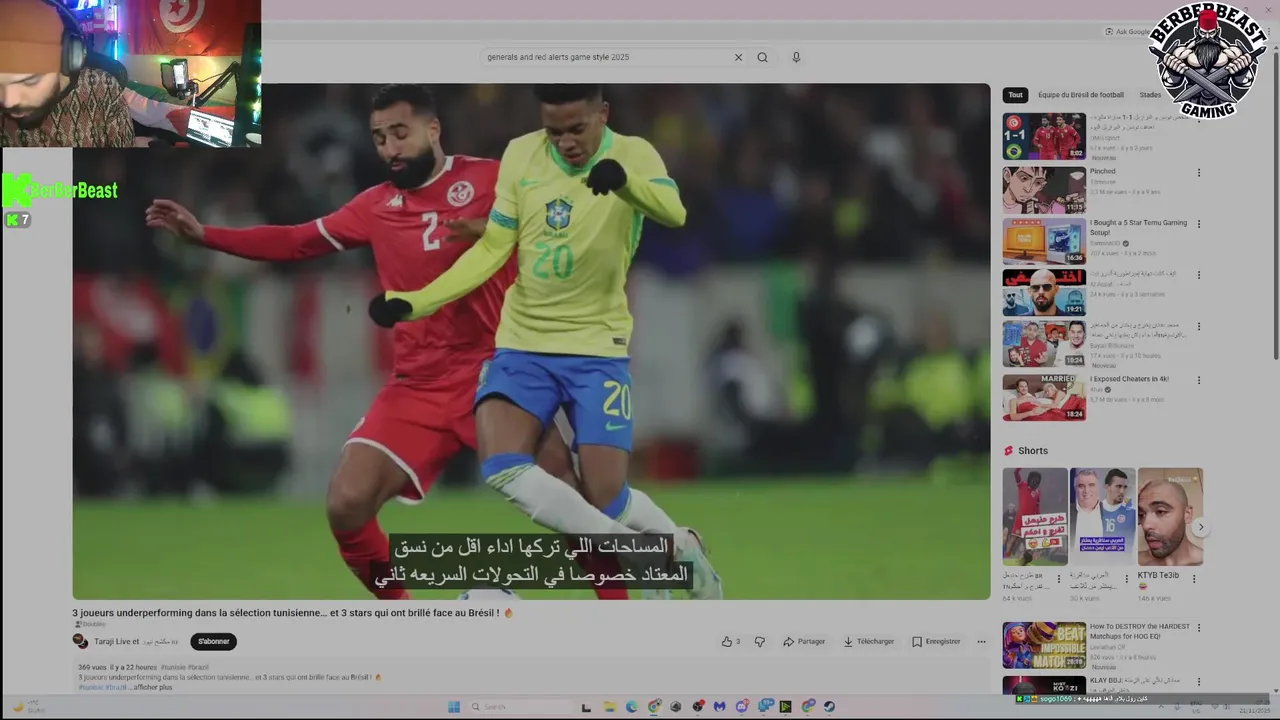Open 'I Exposed Cheaters in 4k!' video title

1129,379
